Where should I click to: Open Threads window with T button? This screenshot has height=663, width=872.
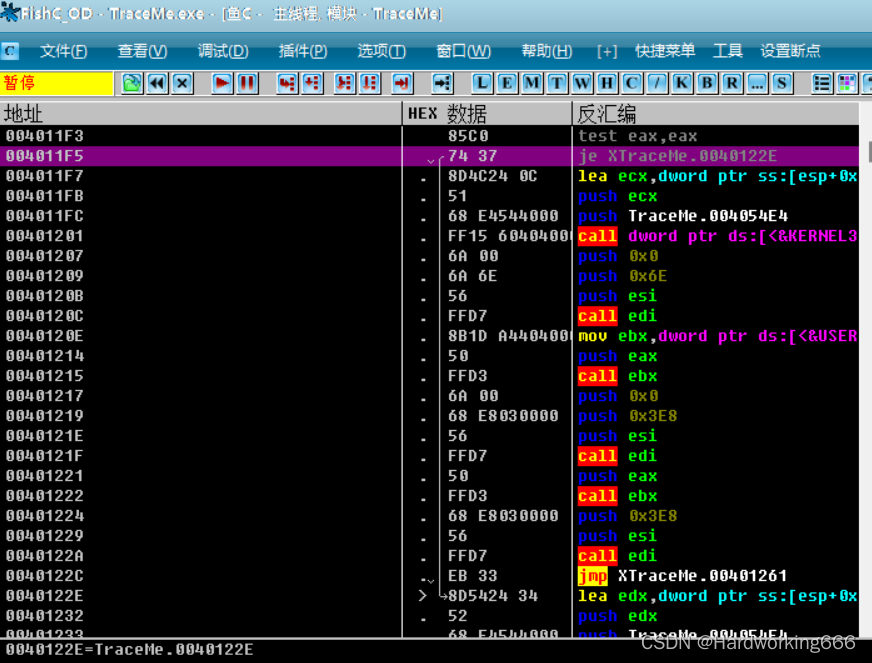557,83
